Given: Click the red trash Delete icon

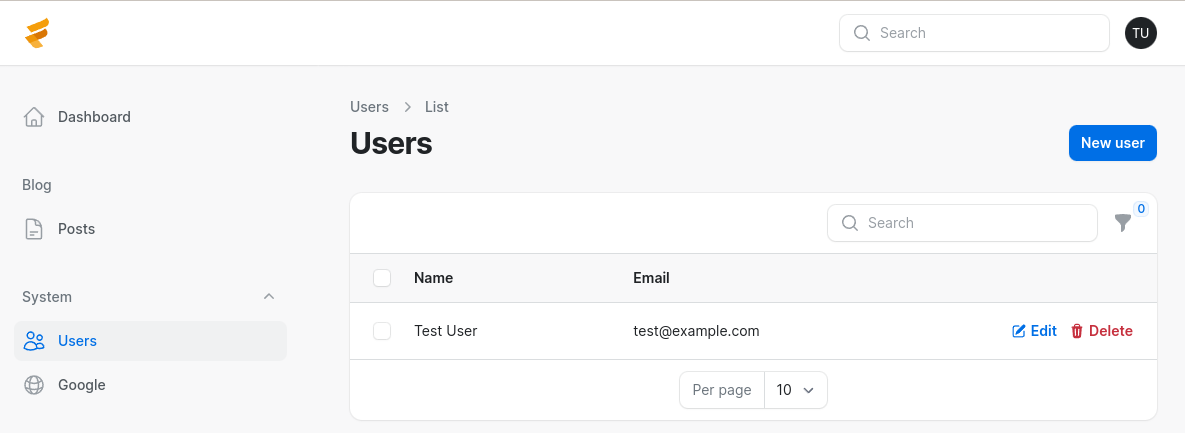Looking at the screenshot, I should click(x=1077, y=331).
